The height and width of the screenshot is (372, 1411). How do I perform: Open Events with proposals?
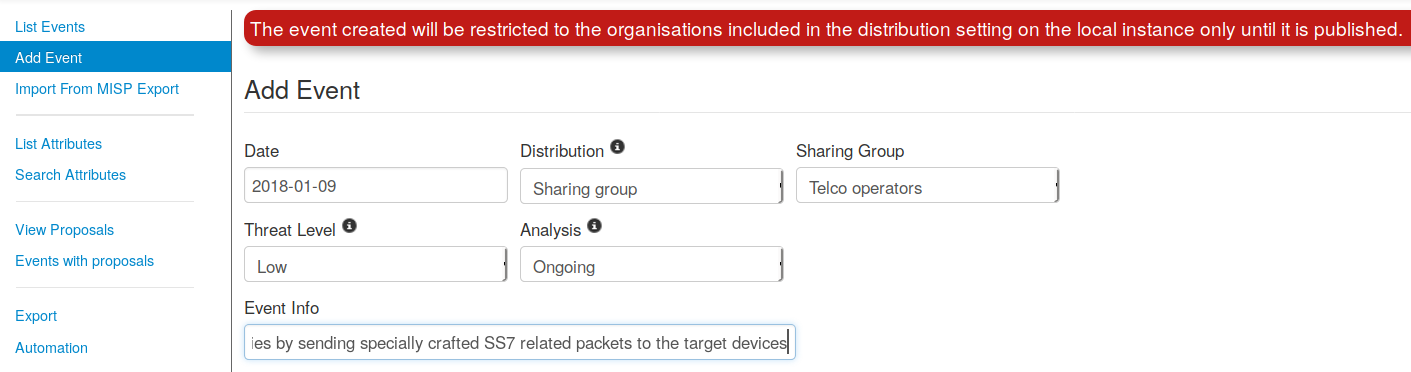point(84,261)
